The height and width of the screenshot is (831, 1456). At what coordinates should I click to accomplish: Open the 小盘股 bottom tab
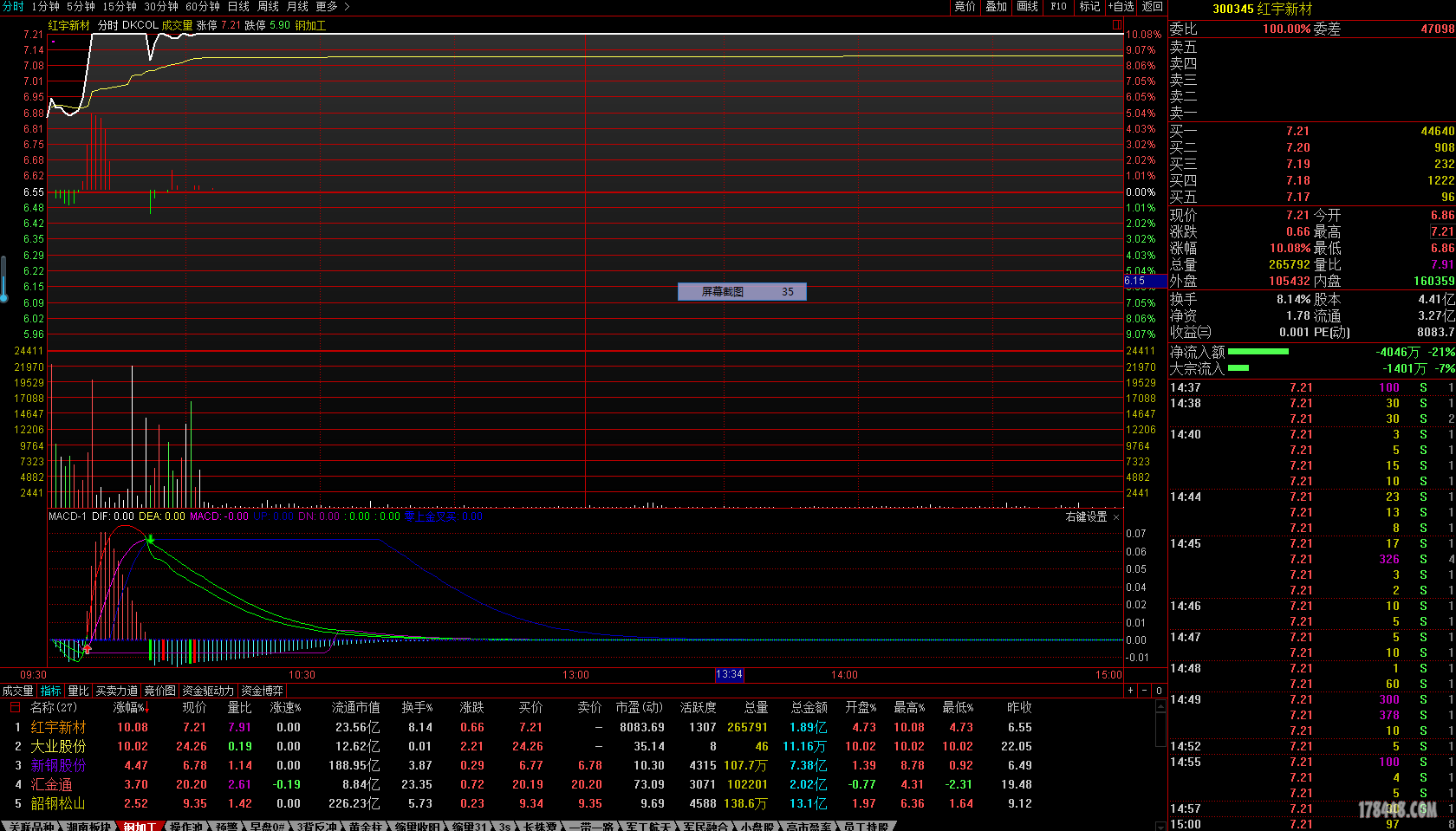pyautogui.click(x=757, y=826)
